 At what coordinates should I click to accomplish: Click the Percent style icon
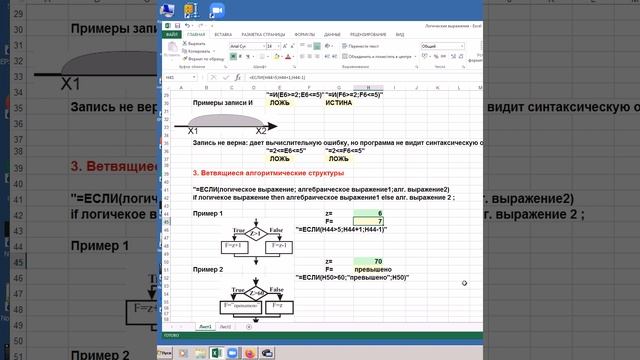click(436, 56)
